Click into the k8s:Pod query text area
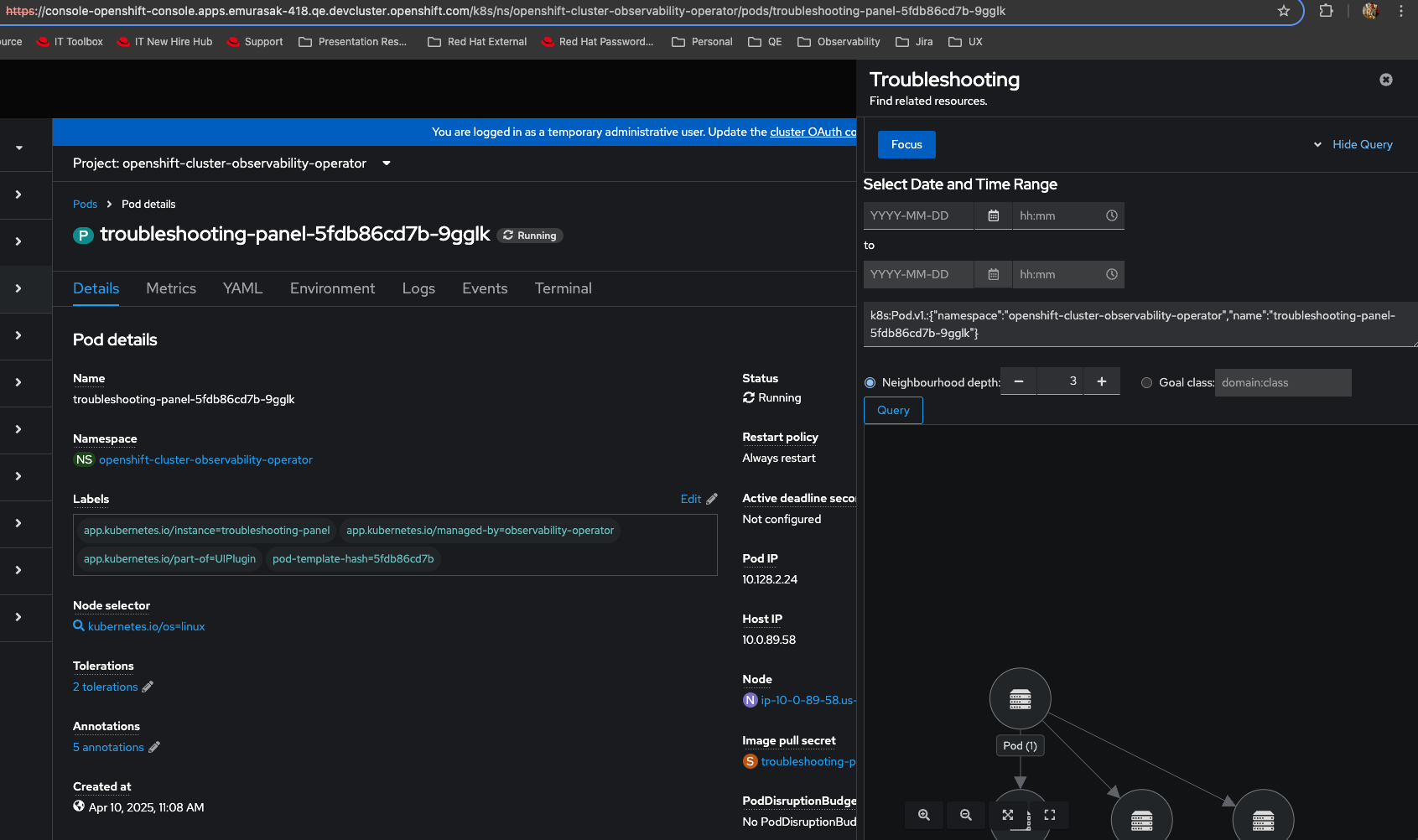This screenshot has height=840, width=1418. pos(1140,324)
